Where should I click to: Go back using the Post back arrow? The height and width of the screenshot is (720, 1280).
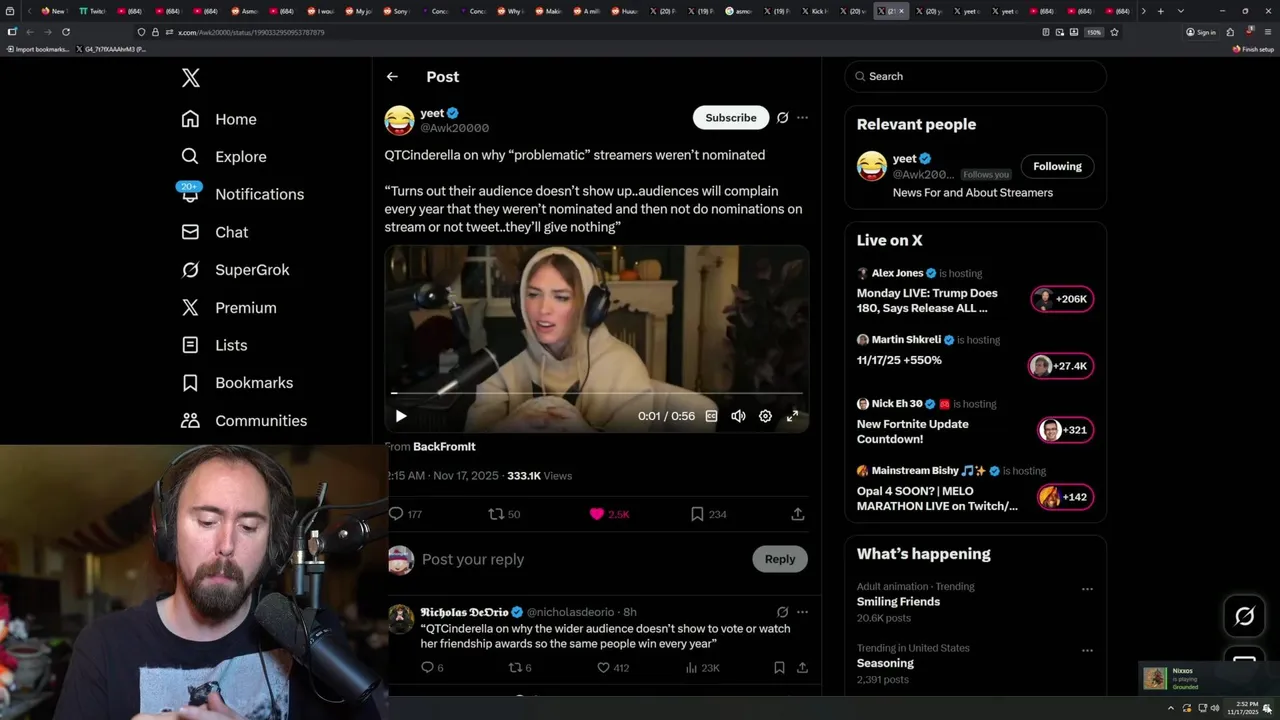click(392, 77)
